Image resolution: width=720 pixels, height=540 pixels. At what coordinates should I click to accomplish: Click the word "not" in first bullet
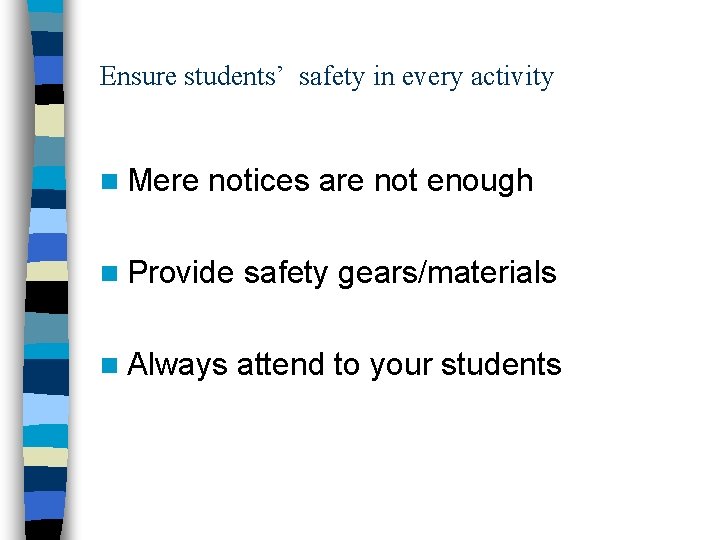click(x=396, y=181)
